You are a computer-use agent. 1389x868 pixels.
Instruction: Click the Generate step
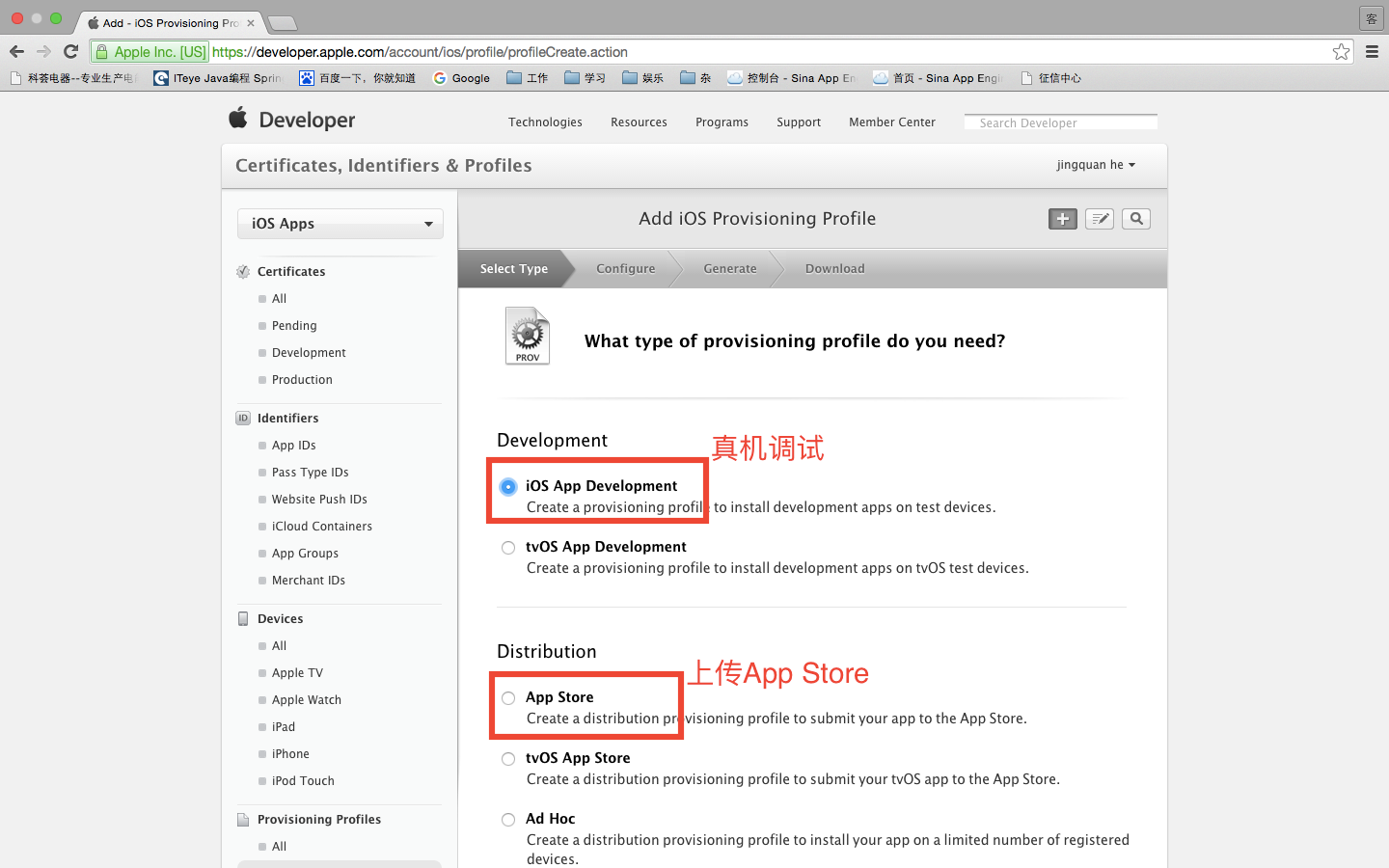click(x=730, y=269)
